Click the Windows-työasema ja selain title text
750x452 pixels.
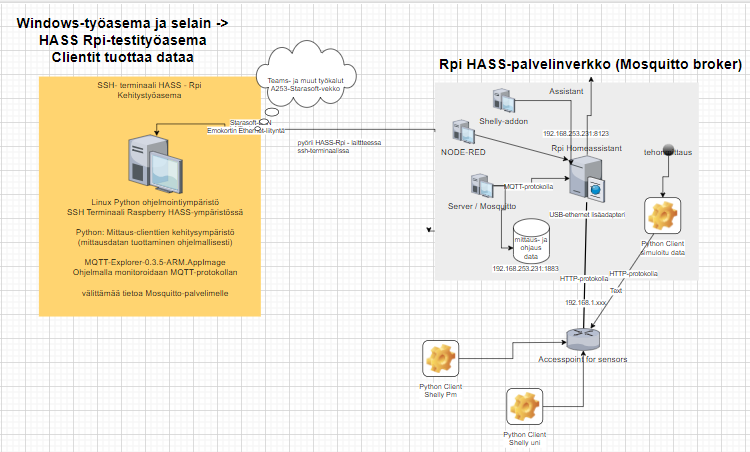[x=122, y=40]
